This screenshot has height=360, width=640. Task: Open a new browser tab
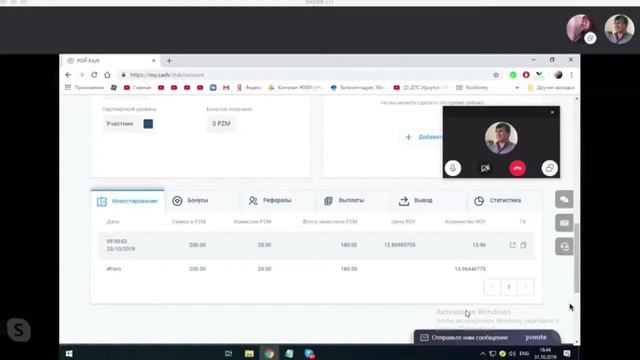click(169, 61)
